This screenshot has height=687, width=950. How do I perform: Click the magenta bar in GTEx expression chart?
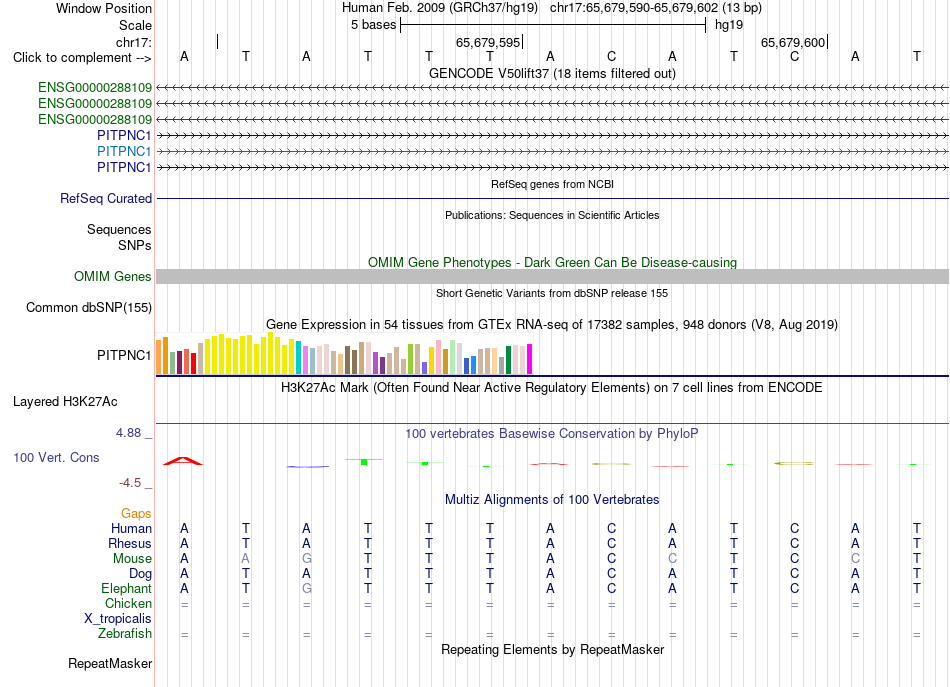coord(529,359)
